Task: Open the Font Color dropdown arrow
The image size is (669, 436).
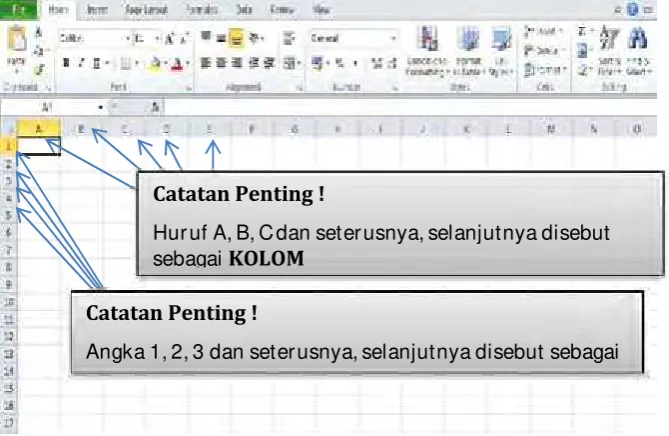Action: point(187,64)
